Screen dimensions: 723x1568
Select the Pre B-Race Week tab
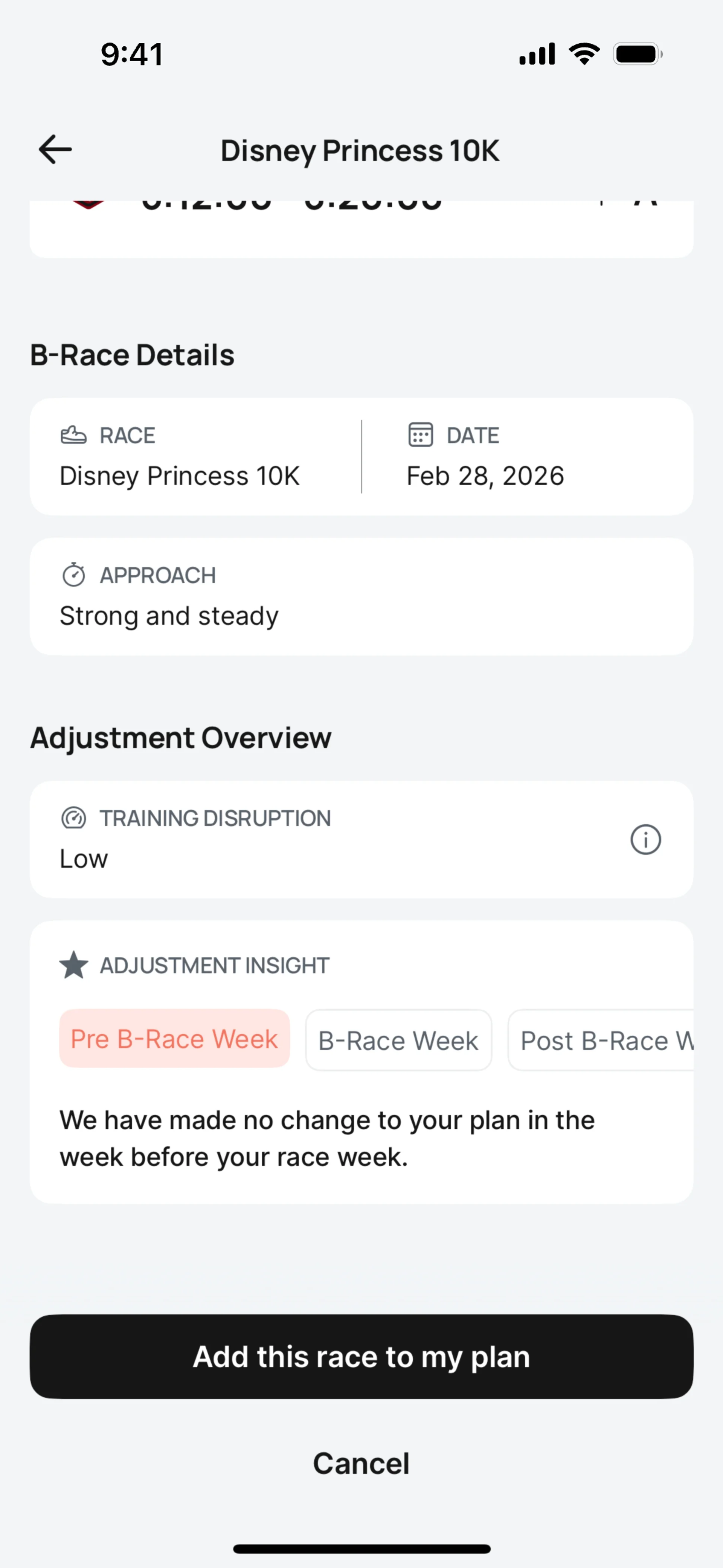174,1039
